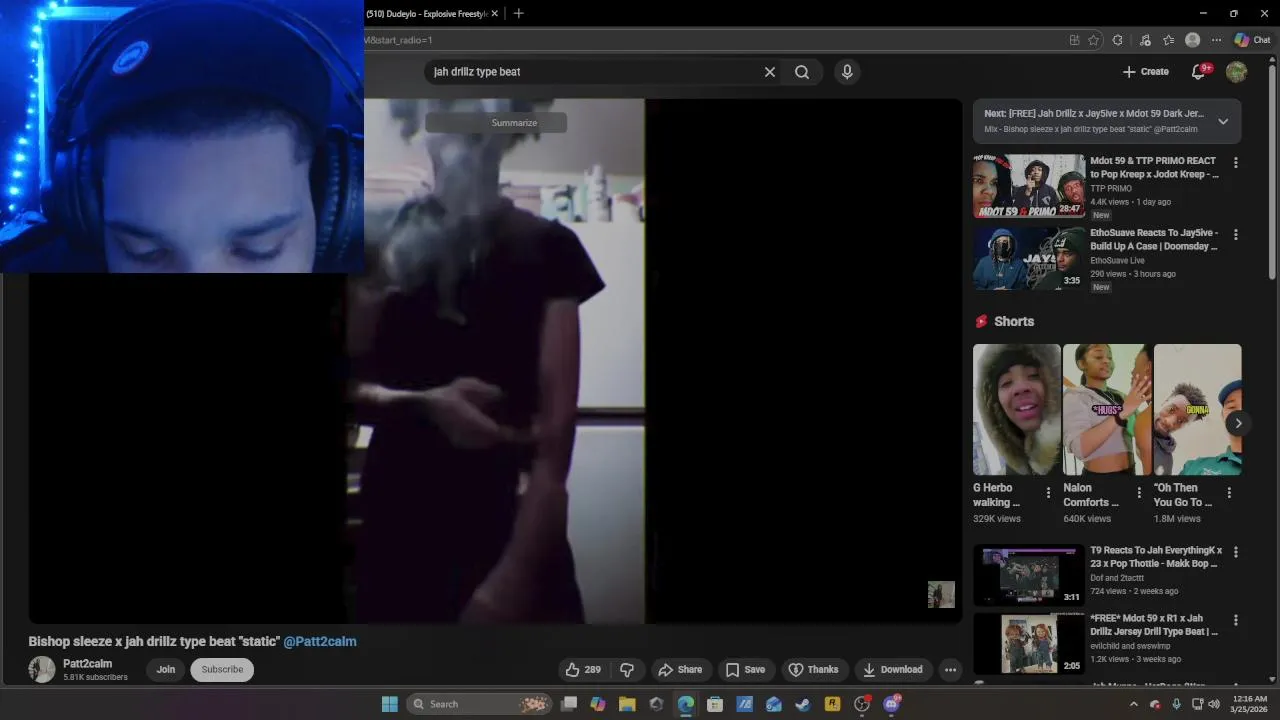This screenshot has height=720, width=1280.
Task: Open the YouTube account avatar menu
Action: pos(1237,72)
